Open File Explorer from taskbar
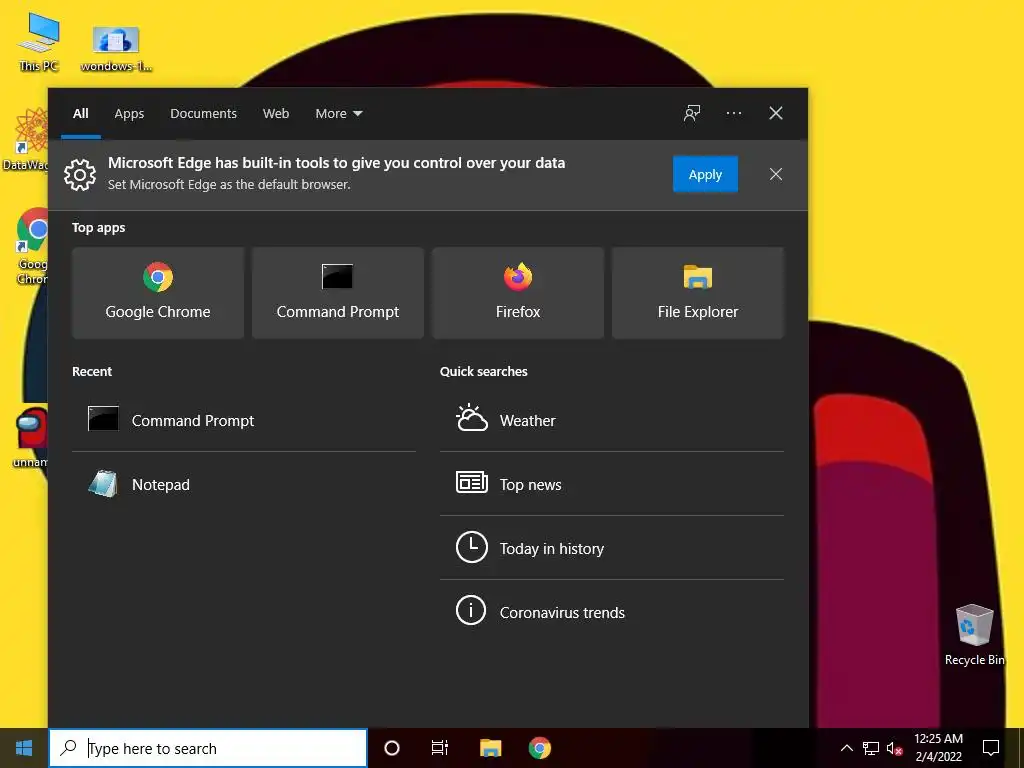This screenshot has width=1024, height=768. click(490, 748)
